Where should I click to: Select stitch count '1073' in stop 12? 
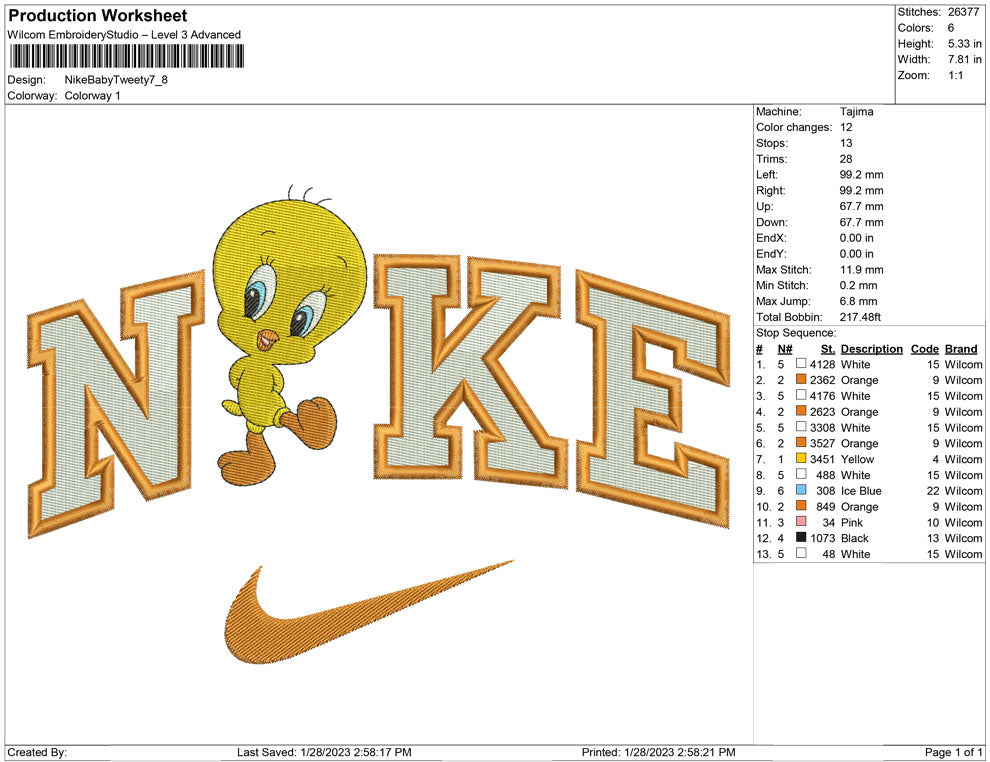[823, 538]
